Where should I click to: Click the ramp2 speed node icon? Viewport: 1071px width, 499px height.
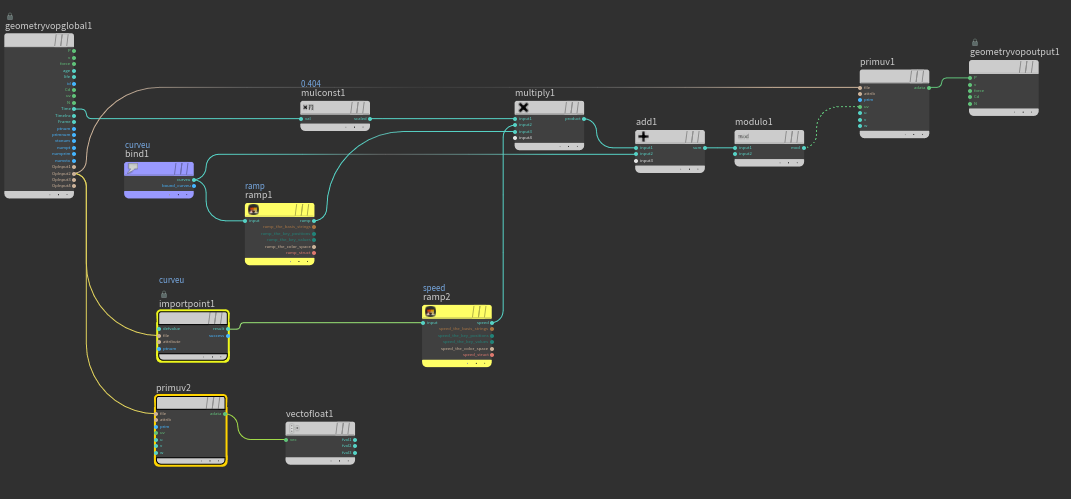(430, 312)
